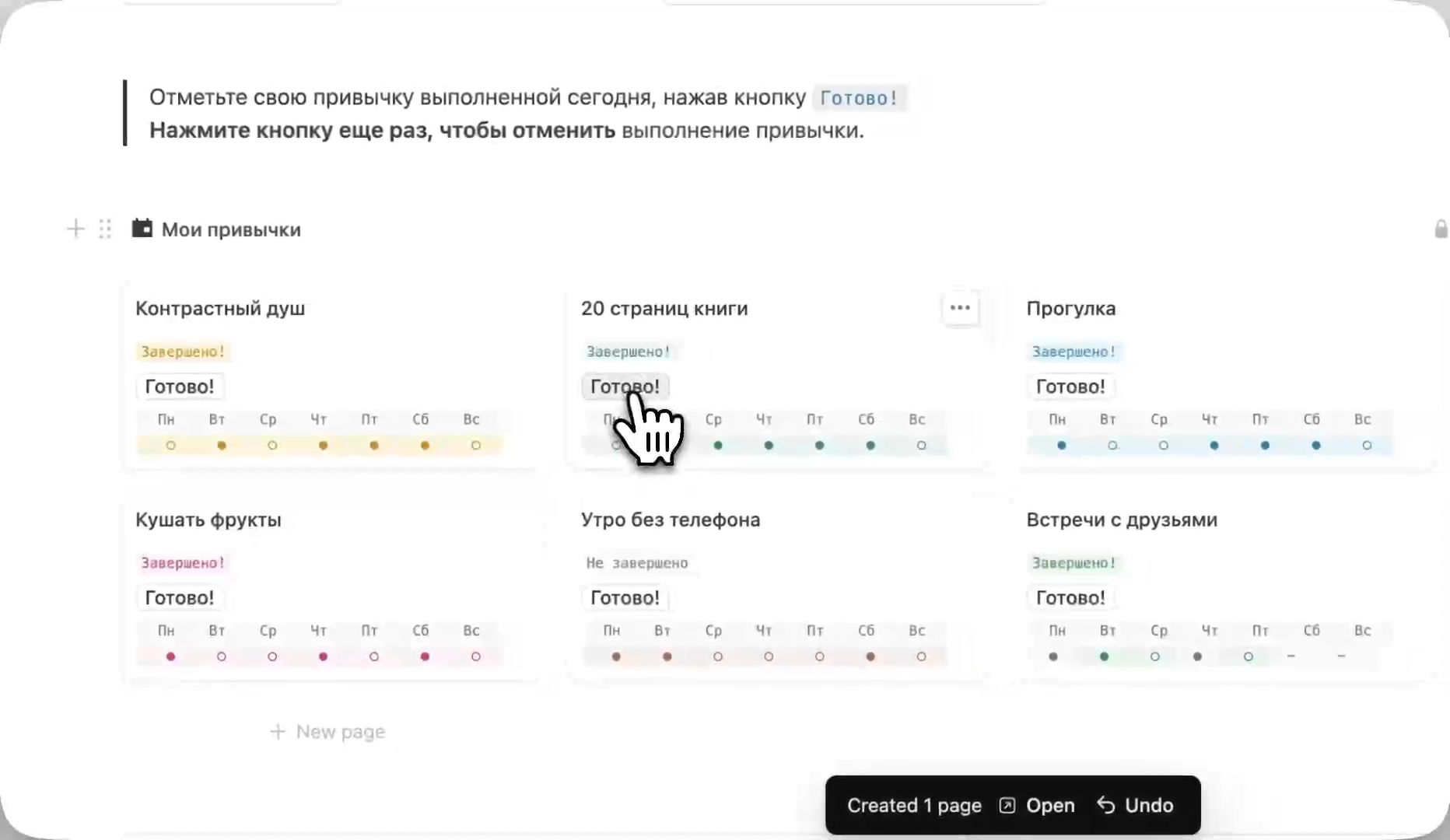Click the Мои привычки database title
The width and height of the screenshot is (1450, 840).
pos(231,230)
